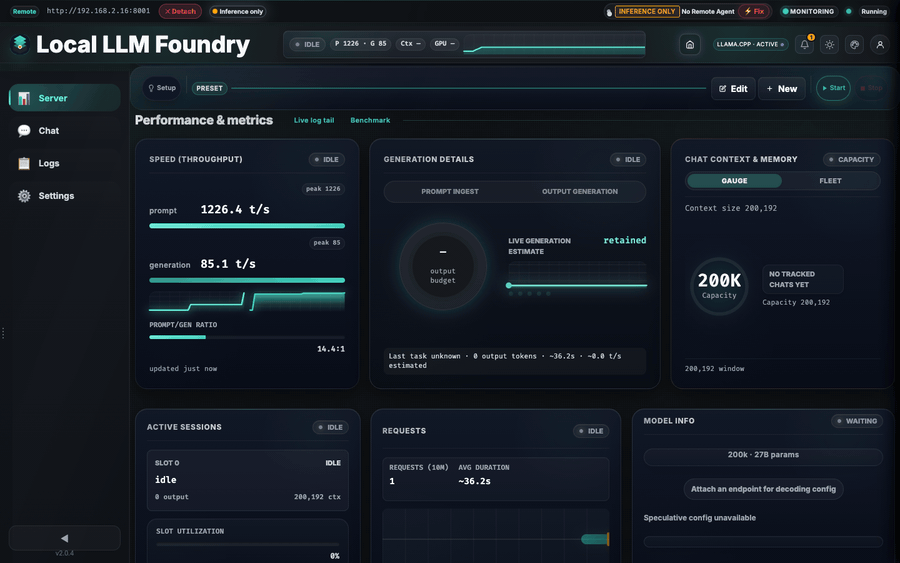Click the live generation estimate track handle

[x=509, y=285]
